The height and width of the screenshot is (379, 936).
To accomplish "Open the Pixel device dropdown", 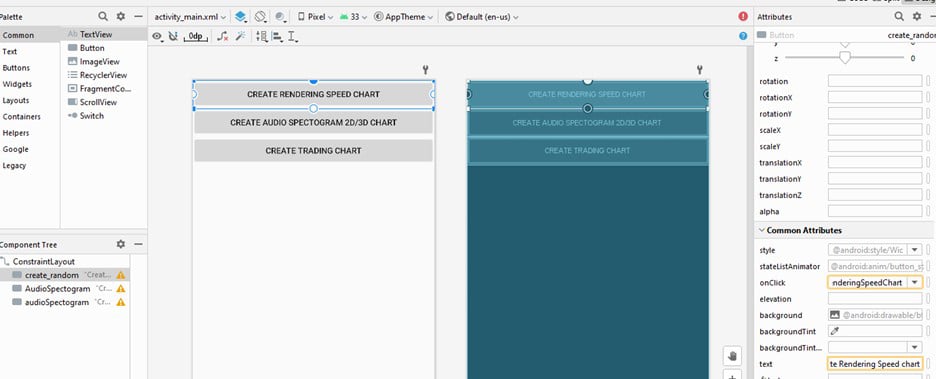I will point(316,17).
